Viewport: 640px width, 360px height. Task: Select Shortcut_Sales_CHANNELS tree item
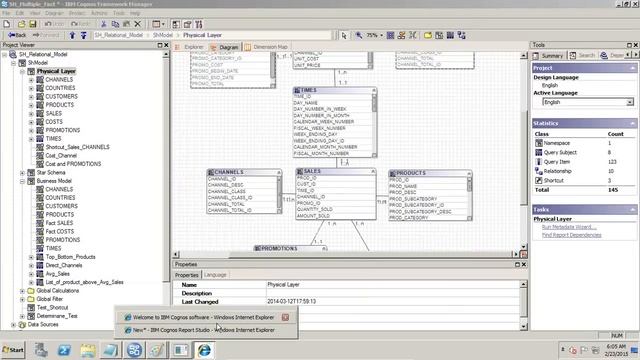(x=77, y=147)
